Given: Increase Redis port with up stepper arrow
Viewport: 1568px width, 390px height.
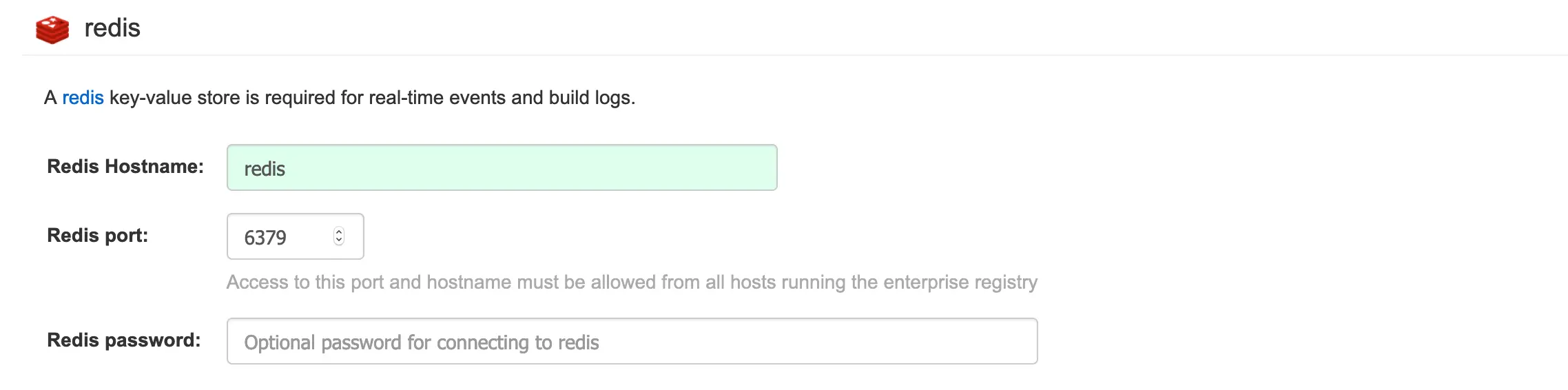Looking at the screenshot, I should [339, 232].
